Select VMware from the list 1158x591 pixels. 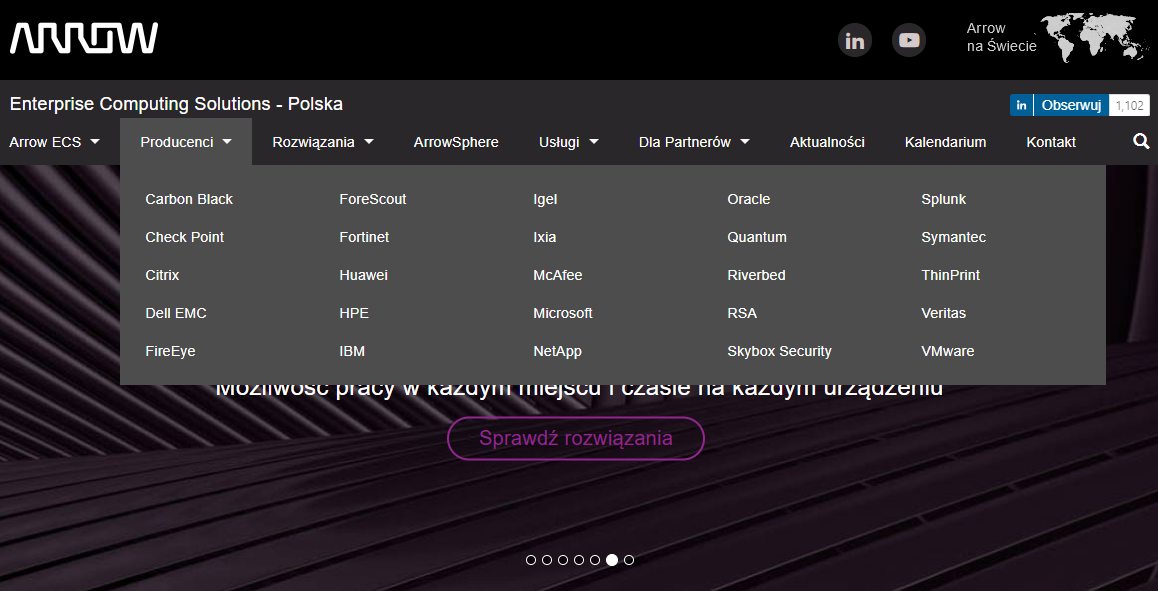948,351
